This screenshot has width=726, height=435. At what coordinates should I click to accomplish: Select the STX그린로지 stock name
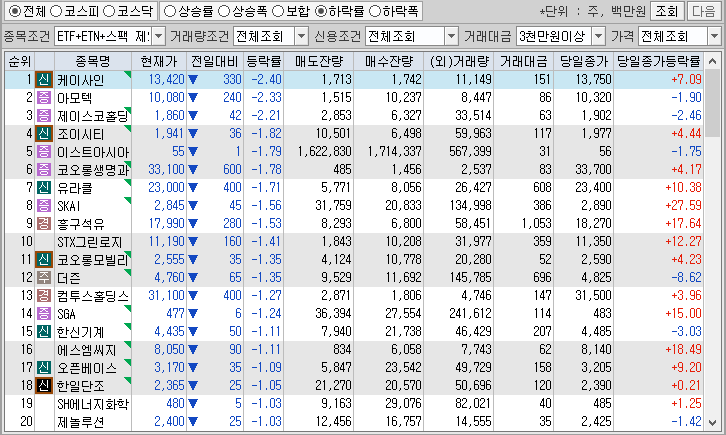pos(89,242)
